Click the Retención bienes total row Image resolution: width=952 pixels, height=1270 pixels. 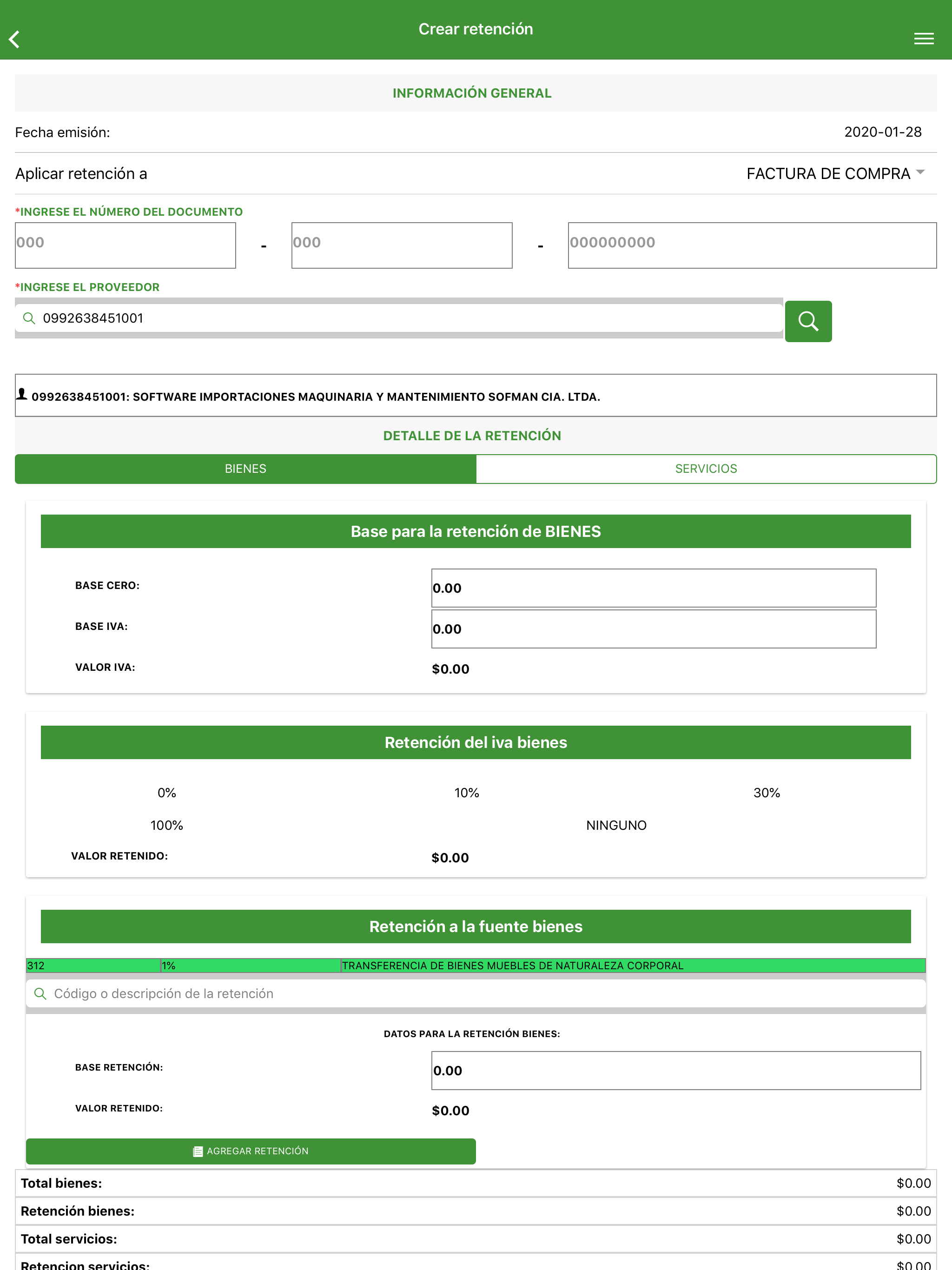pos(476,1211)
